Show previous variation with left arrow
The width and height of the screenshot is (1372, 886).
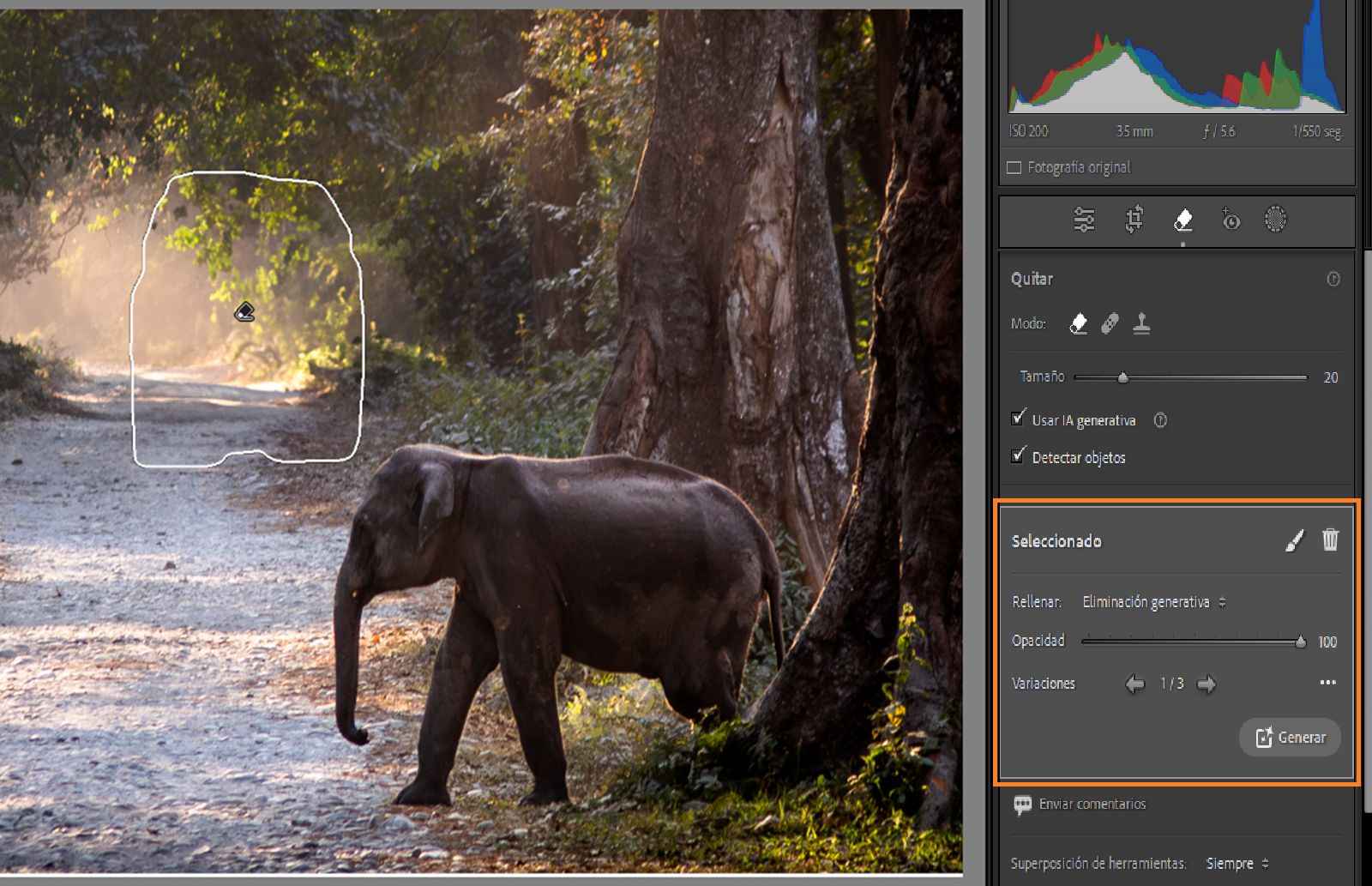(x=1134, y=684)
